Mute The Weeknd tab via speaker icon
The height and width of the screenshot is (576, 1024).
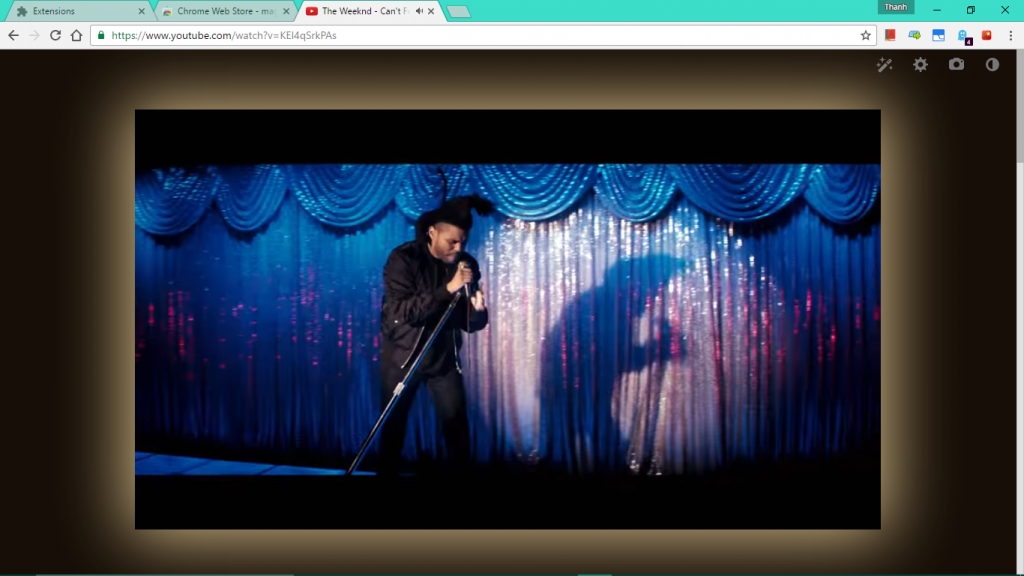(419, 11)
